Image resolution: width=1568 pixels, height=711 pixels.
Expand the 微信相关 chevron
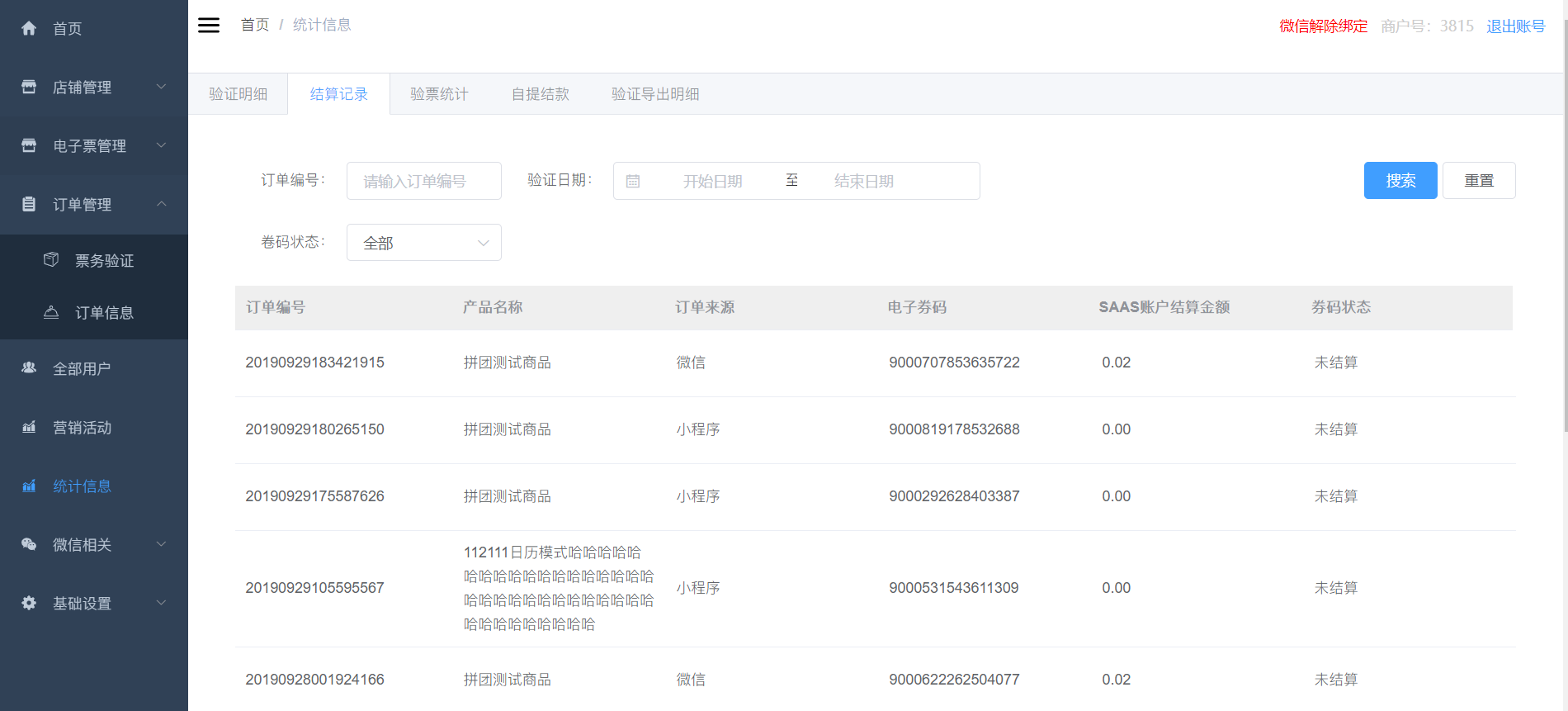[x=162, y=544]
